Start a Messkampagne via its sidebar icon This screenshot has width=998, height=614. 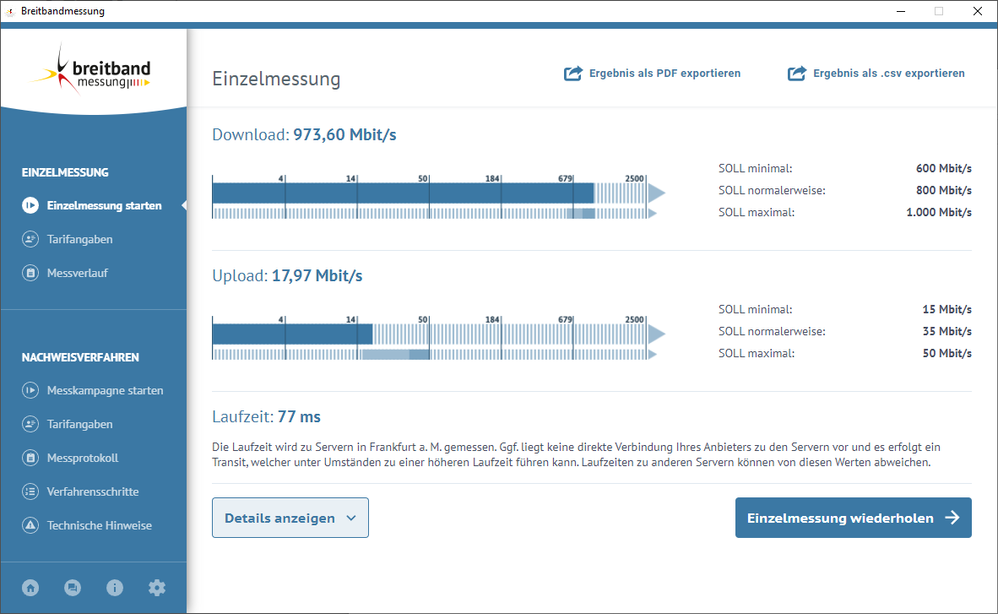(30, 390)
